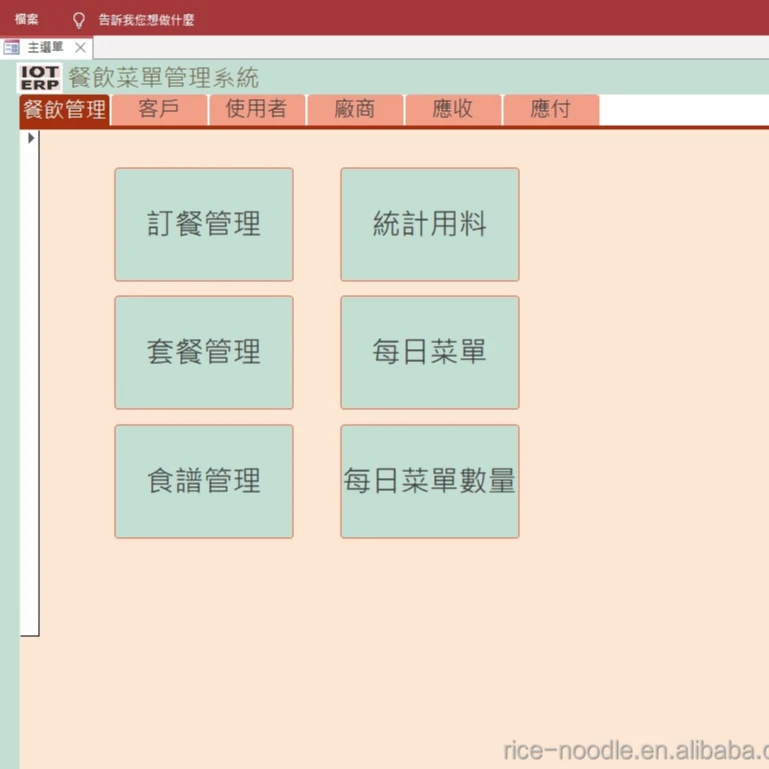Open the 統計用料 button

pos(430,225)
